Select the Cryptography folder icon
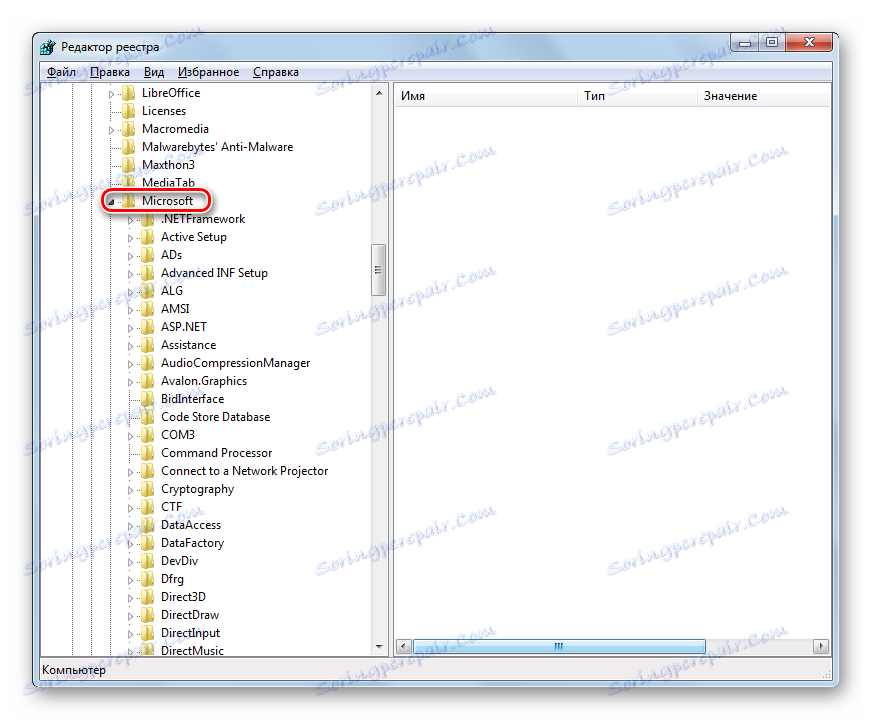Image resolution: width=872 pixels, height=720 pixels. pos(147,489)
